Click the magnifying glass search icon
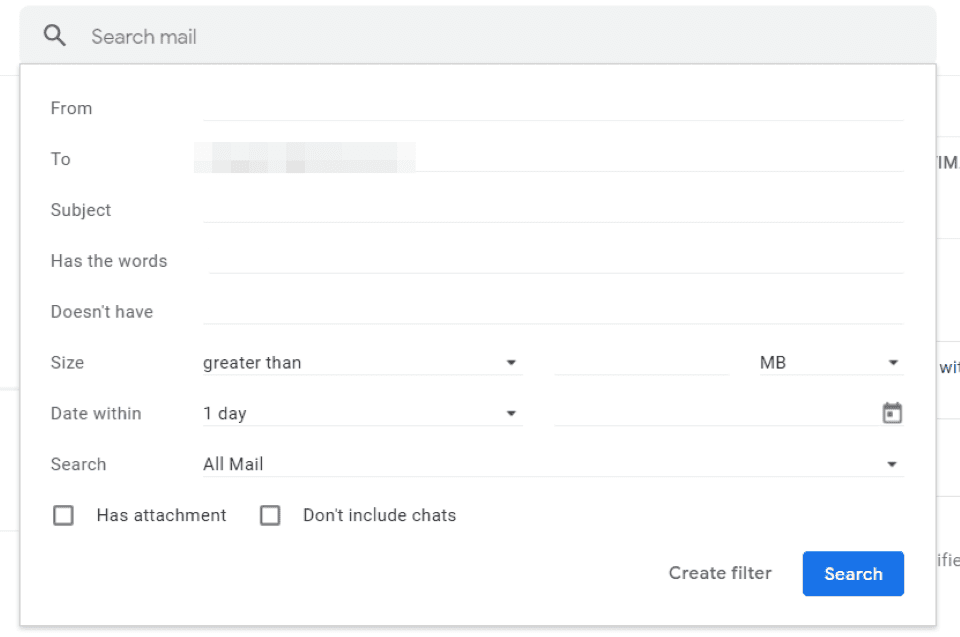 54,35
